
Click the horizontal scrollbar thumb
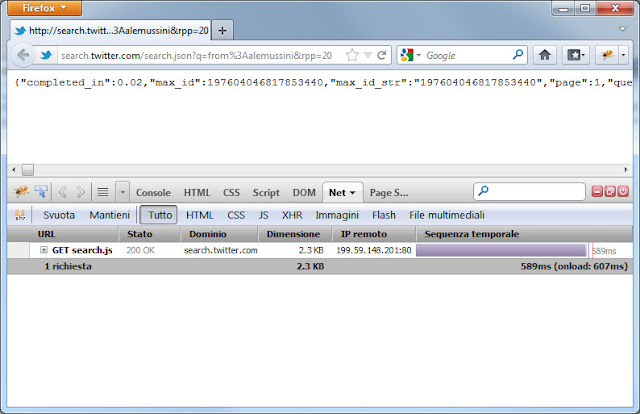tap(28, 169)
